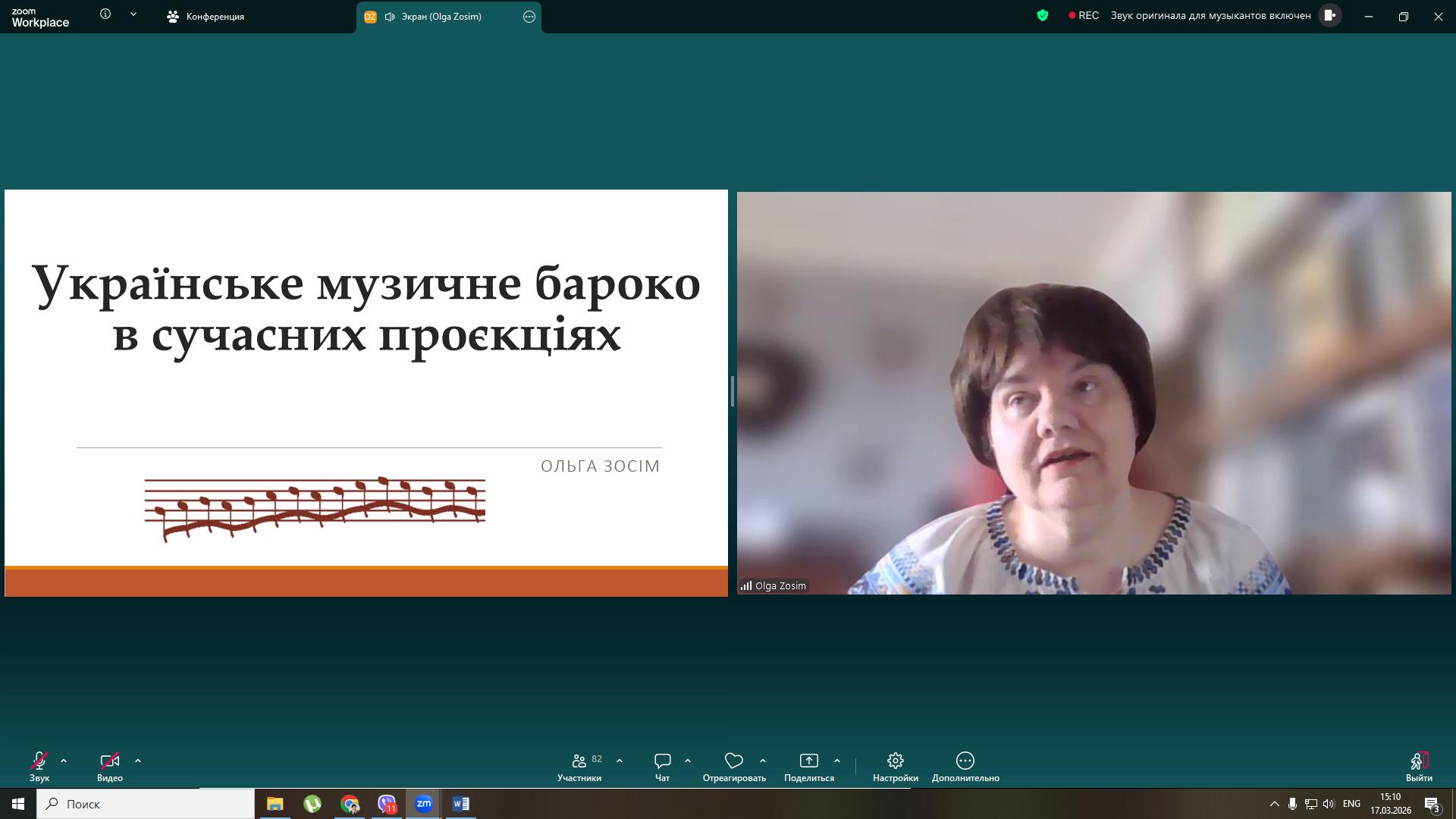This screenshot has width=1456, height=819.
Task: Open the More options icon
Action: [965, 761]
